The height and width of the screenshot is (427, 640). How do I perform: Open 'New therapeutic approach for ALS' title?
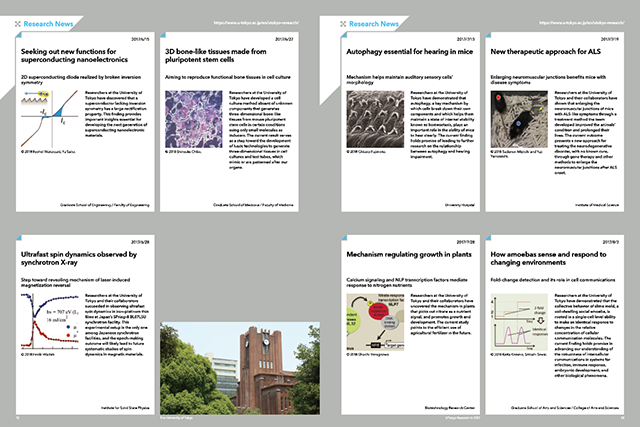pos(545,52)
